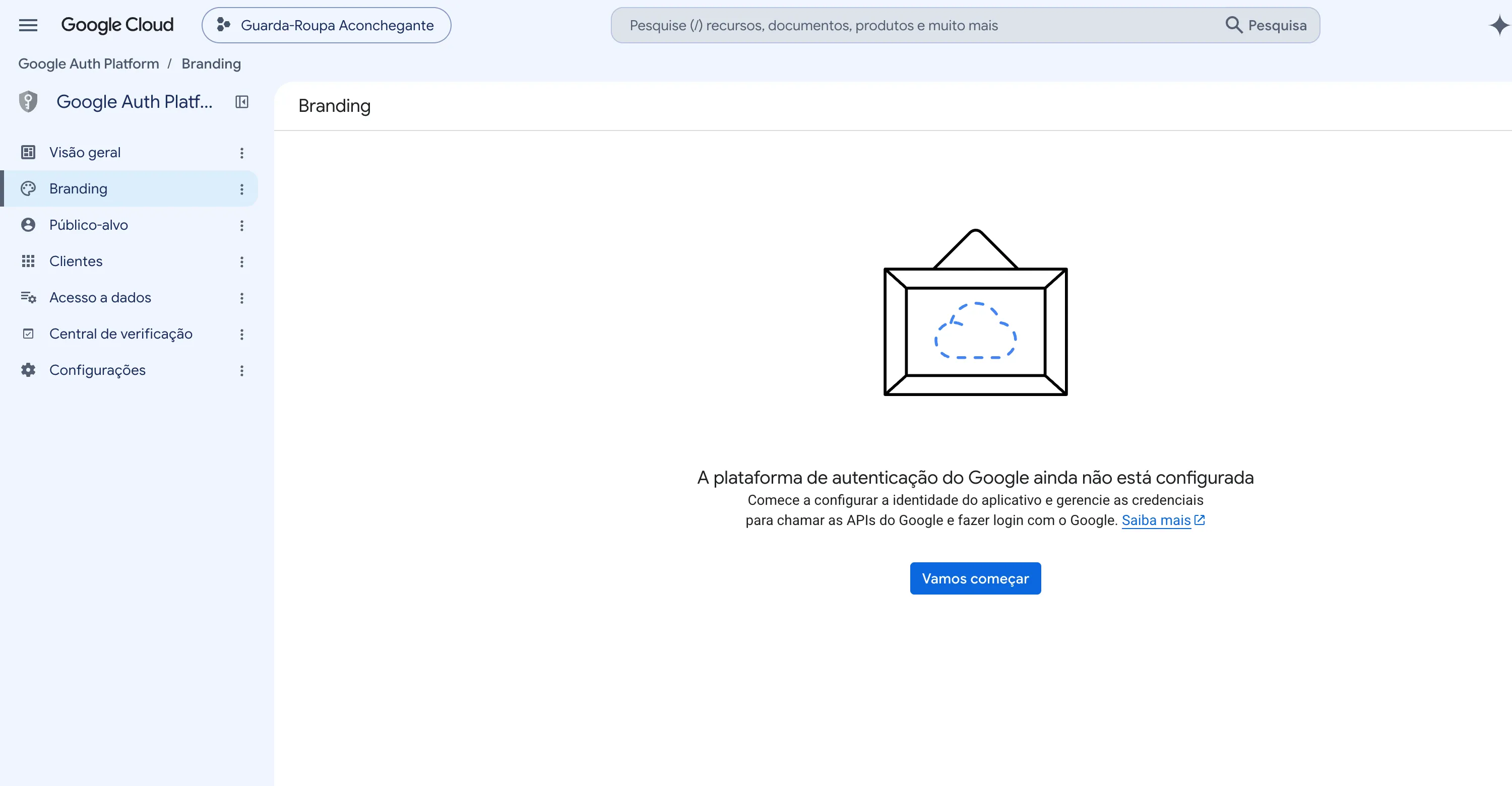Click the Google Auth Platform shield icon
This screenshot has height=786, width=1512.
tap(28, 101)
